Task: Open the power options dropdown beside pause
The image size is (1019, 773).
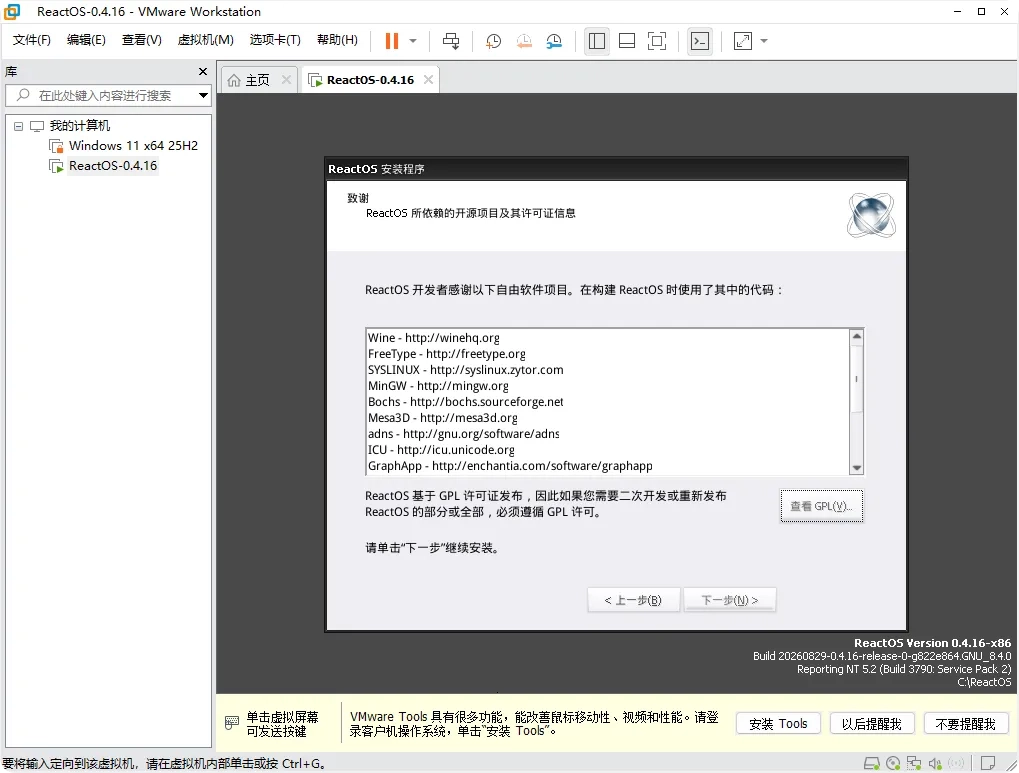Action: [x=413, y=41]
